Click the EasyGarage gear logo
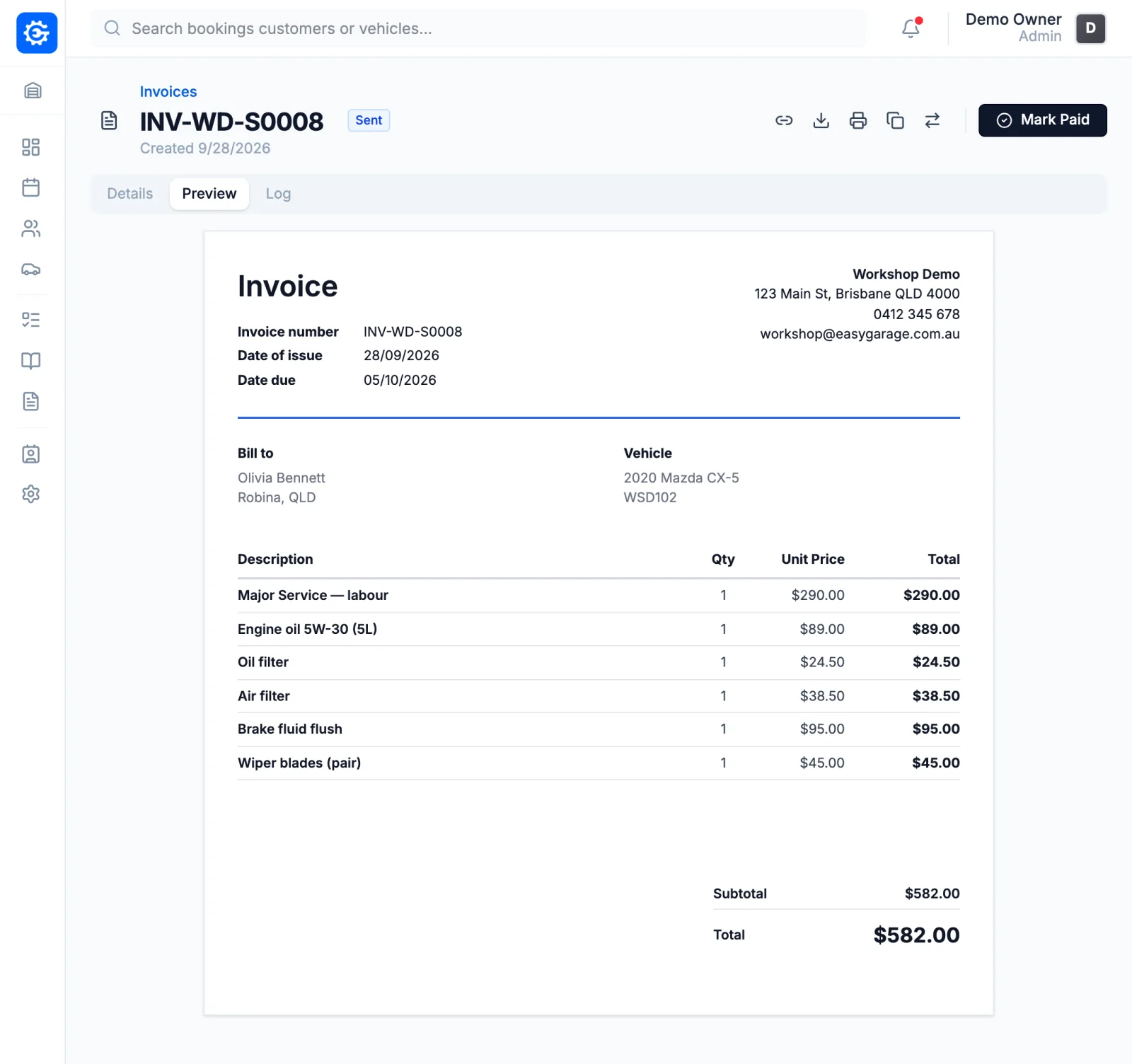 pos(37,33)
